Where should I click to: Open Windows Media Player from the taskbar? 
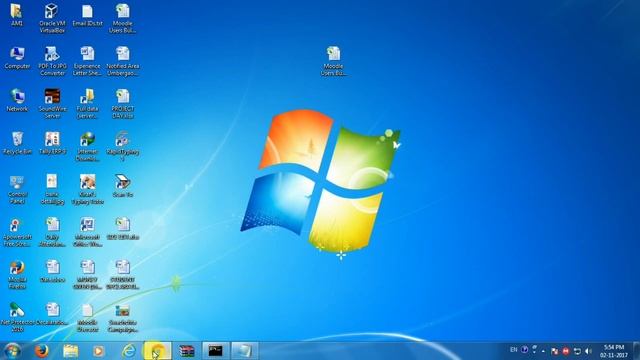click(x=98, y=351)
